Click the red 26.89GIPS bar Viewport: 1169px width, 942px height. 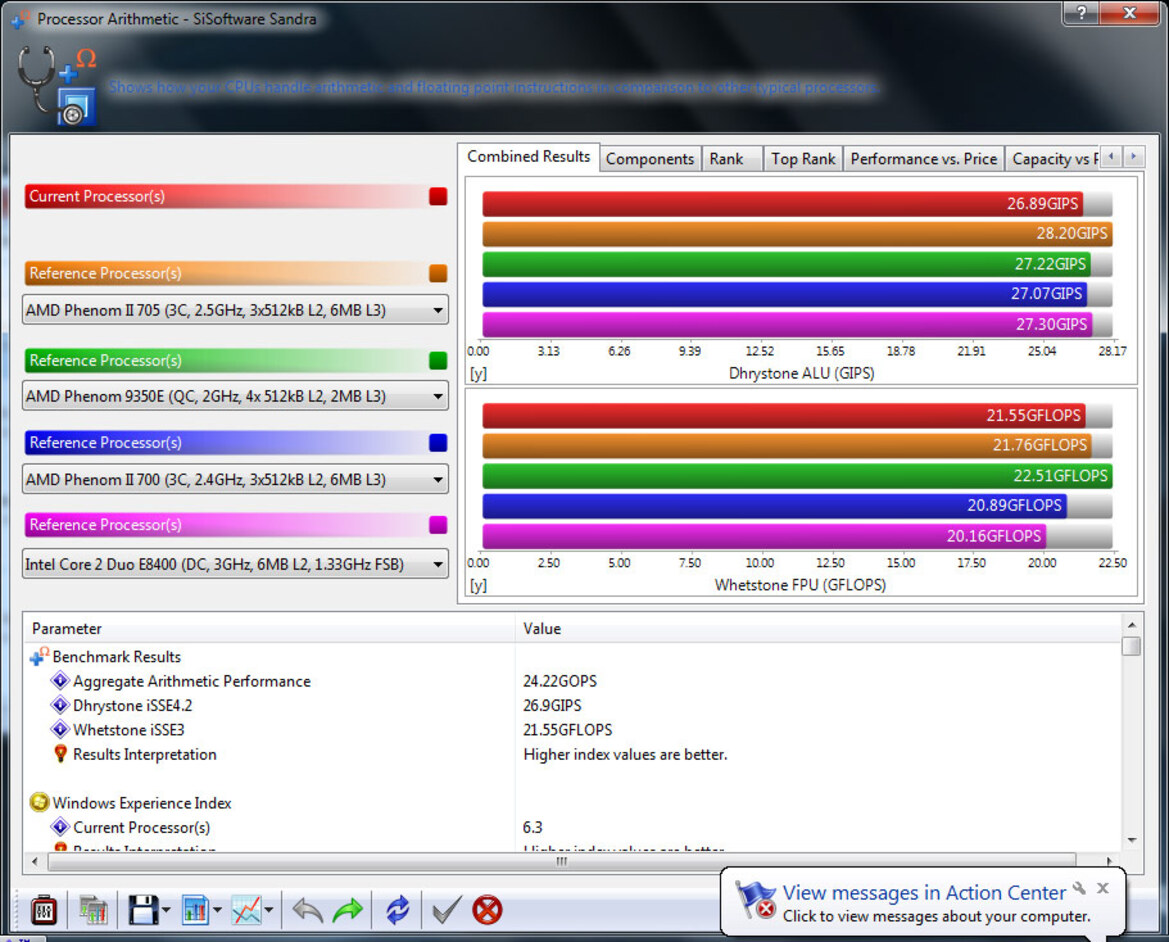click(x=782, y=203)
